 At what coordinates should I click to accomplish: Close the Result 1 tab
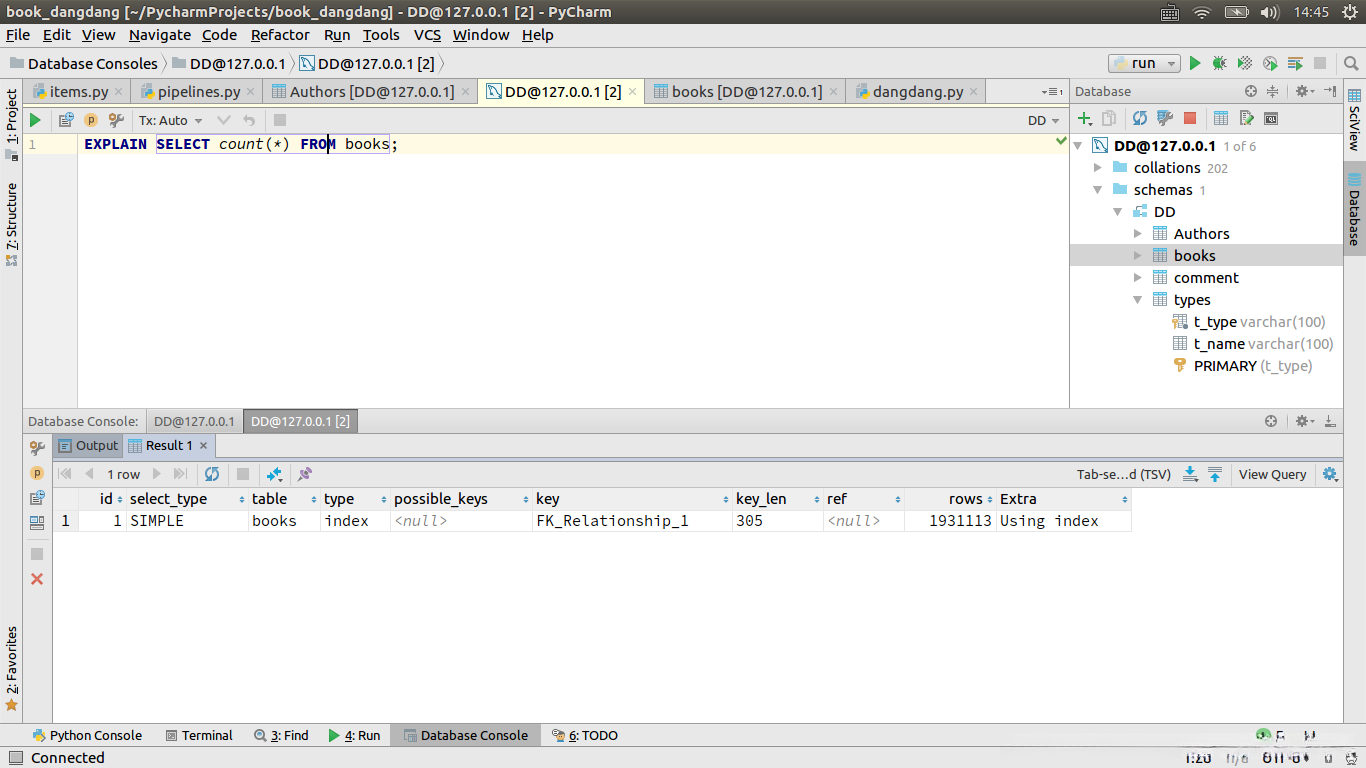coord(203,446)
